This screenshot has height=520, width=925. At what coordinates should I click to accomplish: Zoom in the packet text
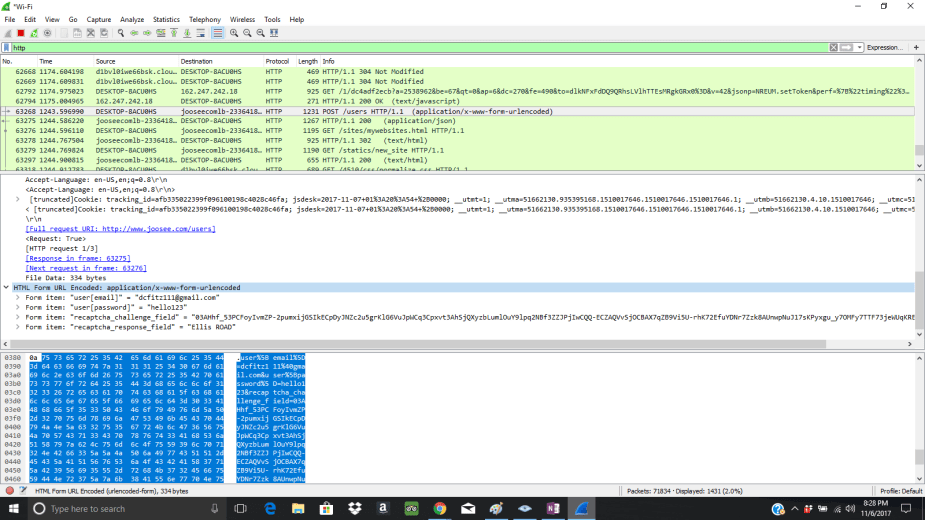click(x=234, y=33)
